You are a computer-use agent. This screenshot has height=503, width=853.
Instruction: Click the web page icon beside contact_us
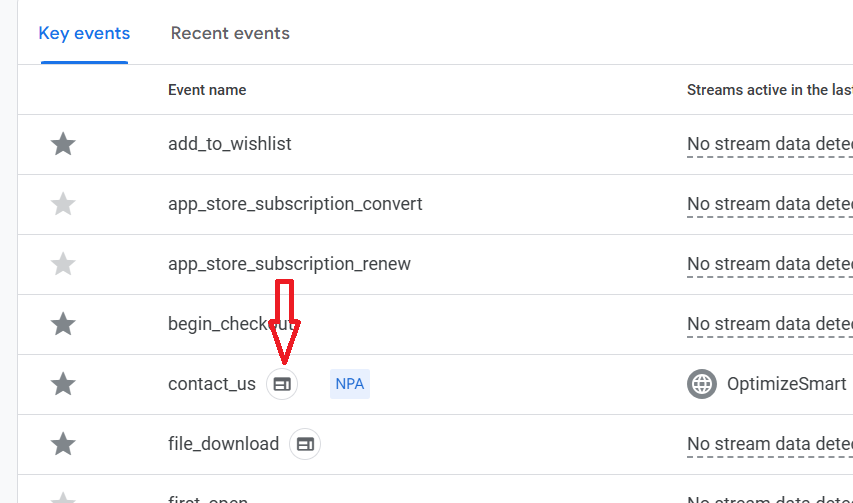(282, 384)
